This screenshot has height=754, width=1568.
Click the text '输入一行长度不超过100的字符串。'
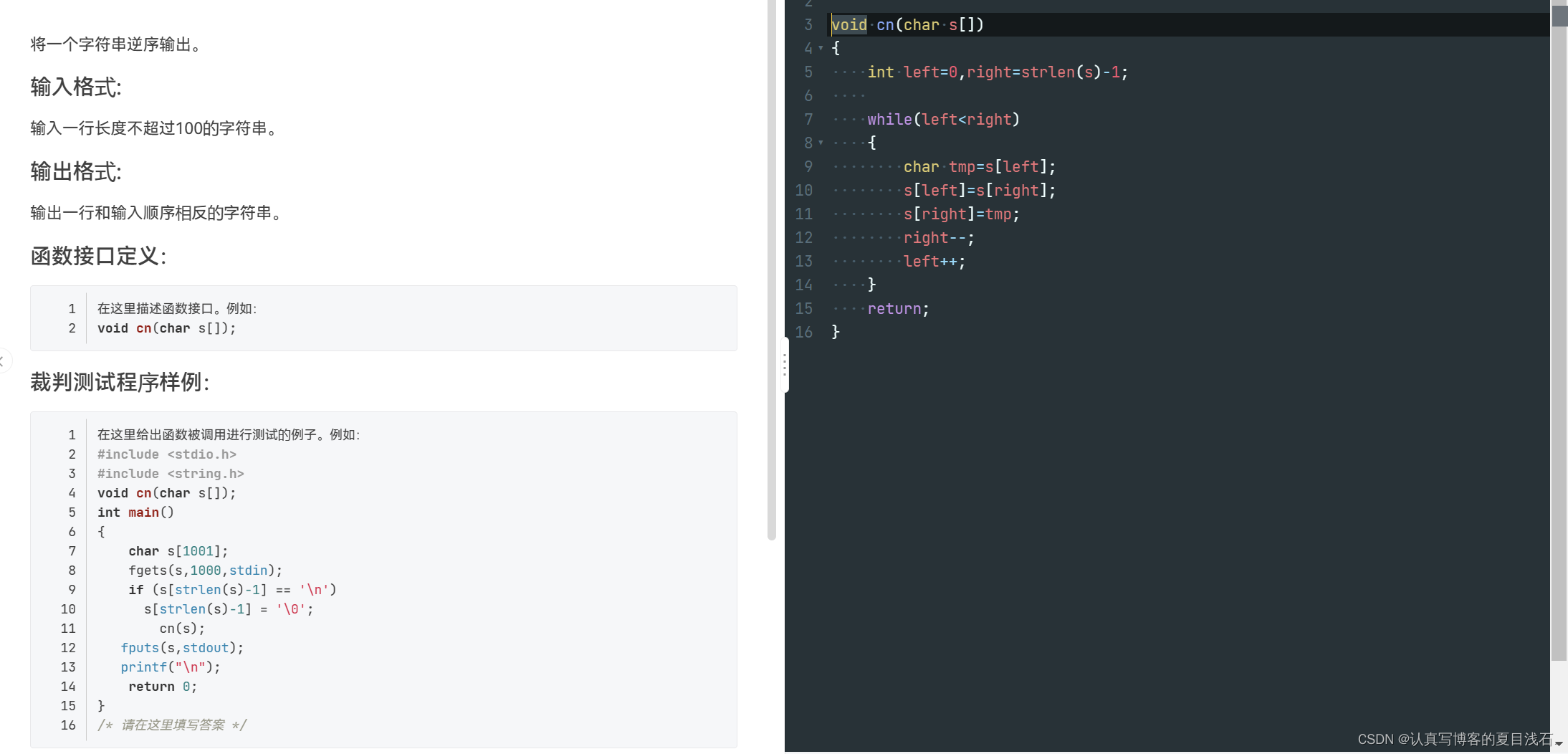pos(156,128)
